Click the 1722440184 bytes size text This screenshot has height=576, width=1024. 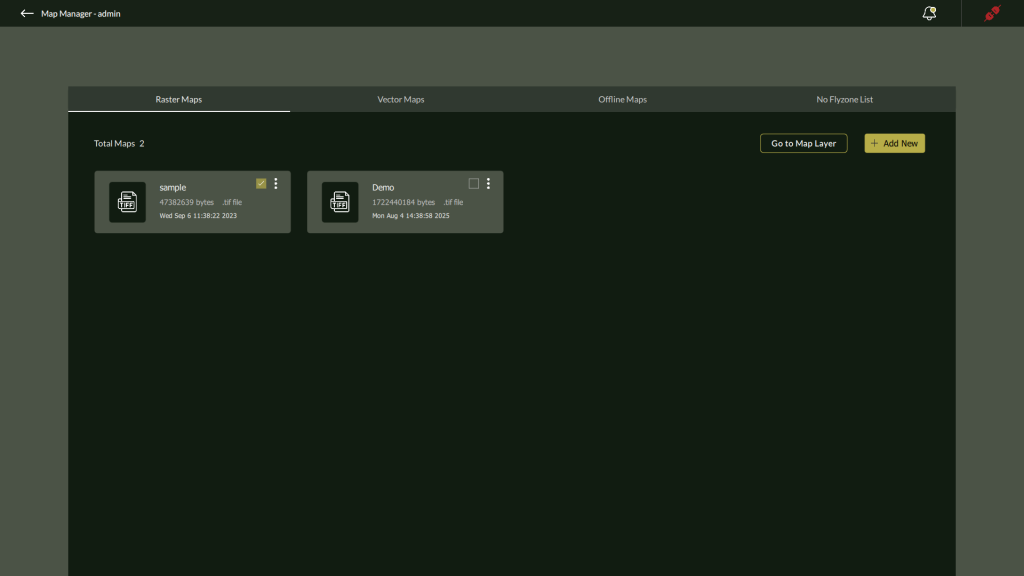tap(404, 202)
